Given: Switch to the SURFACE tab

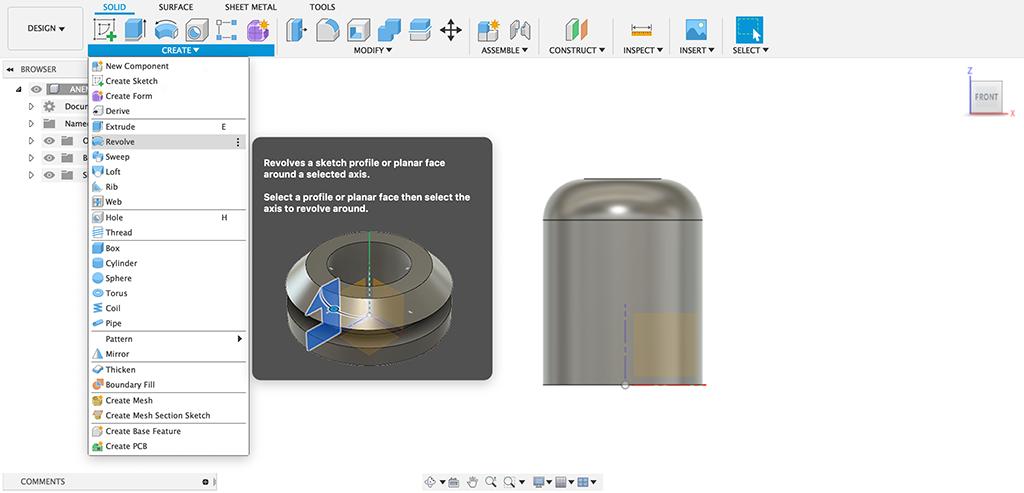Looking at the screenshot, I should 176,7.
